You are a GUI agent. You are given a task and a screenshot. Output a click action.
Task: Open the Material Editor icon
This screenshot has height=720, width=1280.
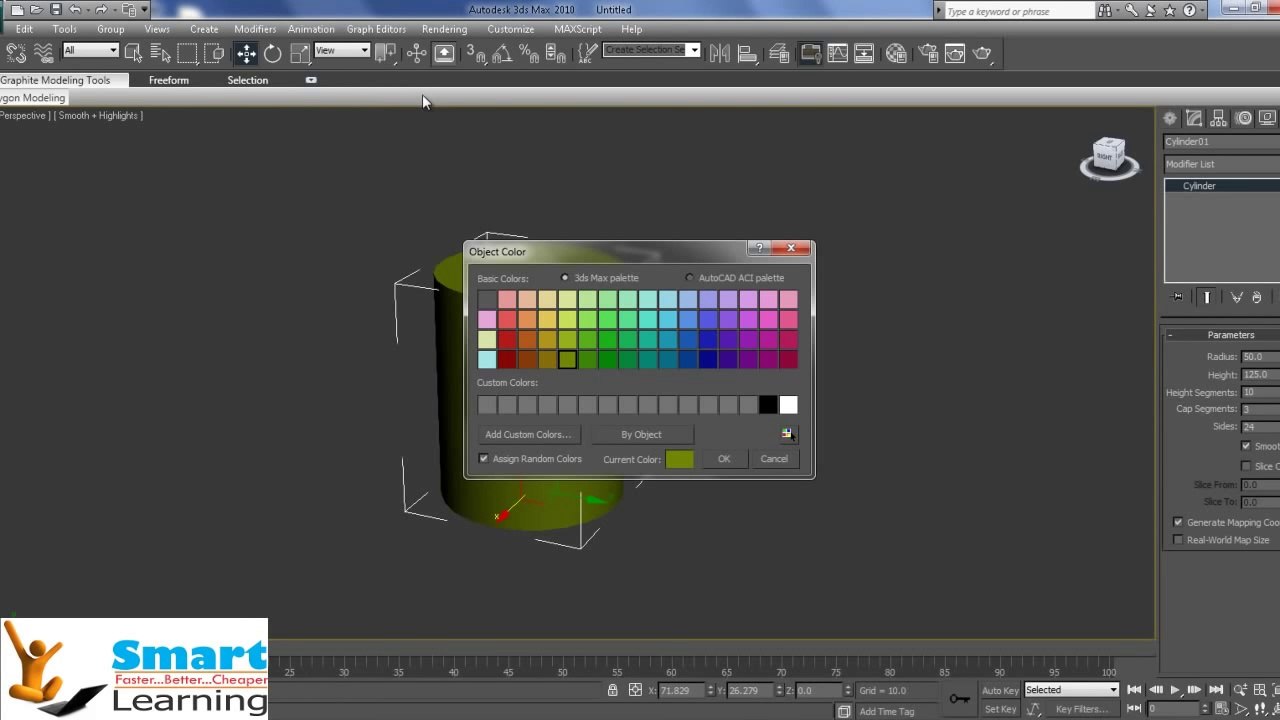[x=897, y=53]
